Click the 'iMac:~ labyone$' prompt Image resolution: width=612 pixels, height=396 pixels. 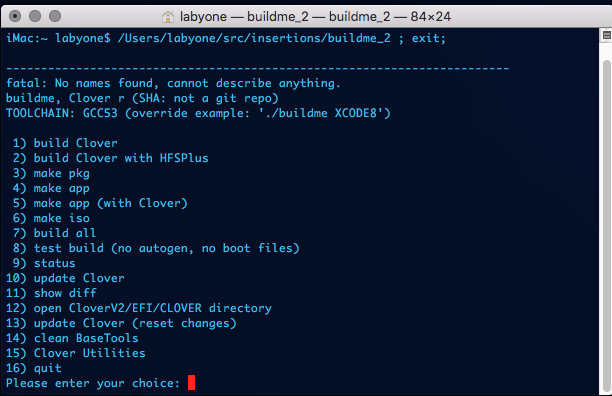(58, 38)
